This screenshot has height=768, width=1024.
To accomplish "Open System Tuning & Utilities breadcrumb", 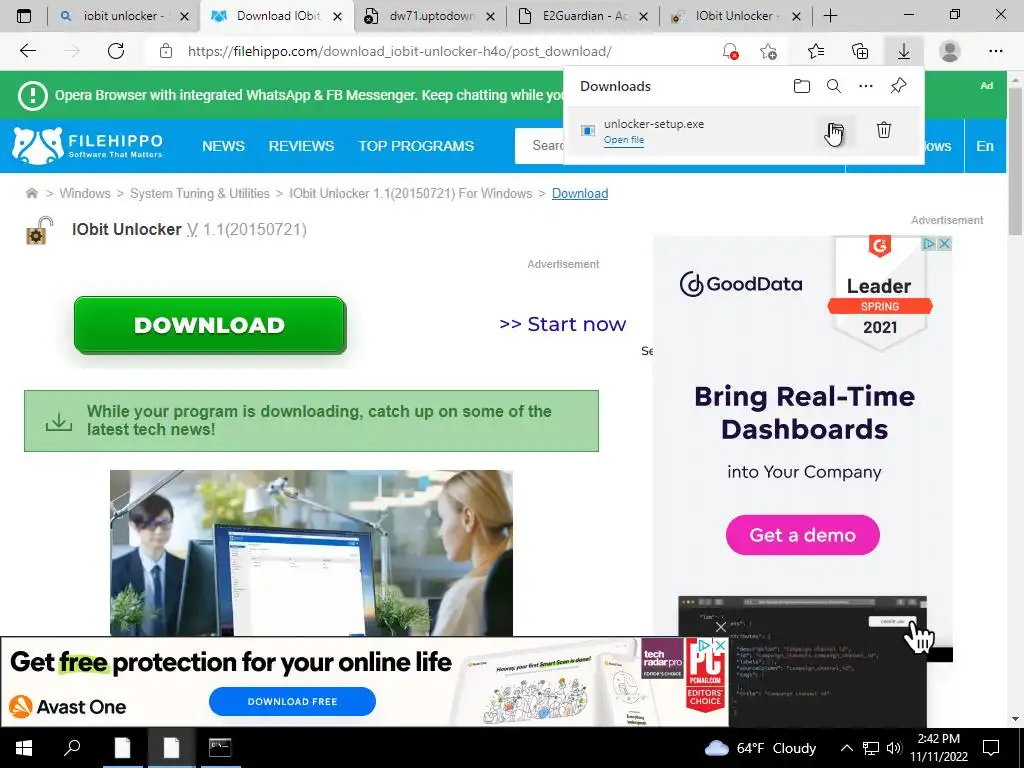I will [x=200, y=193].
